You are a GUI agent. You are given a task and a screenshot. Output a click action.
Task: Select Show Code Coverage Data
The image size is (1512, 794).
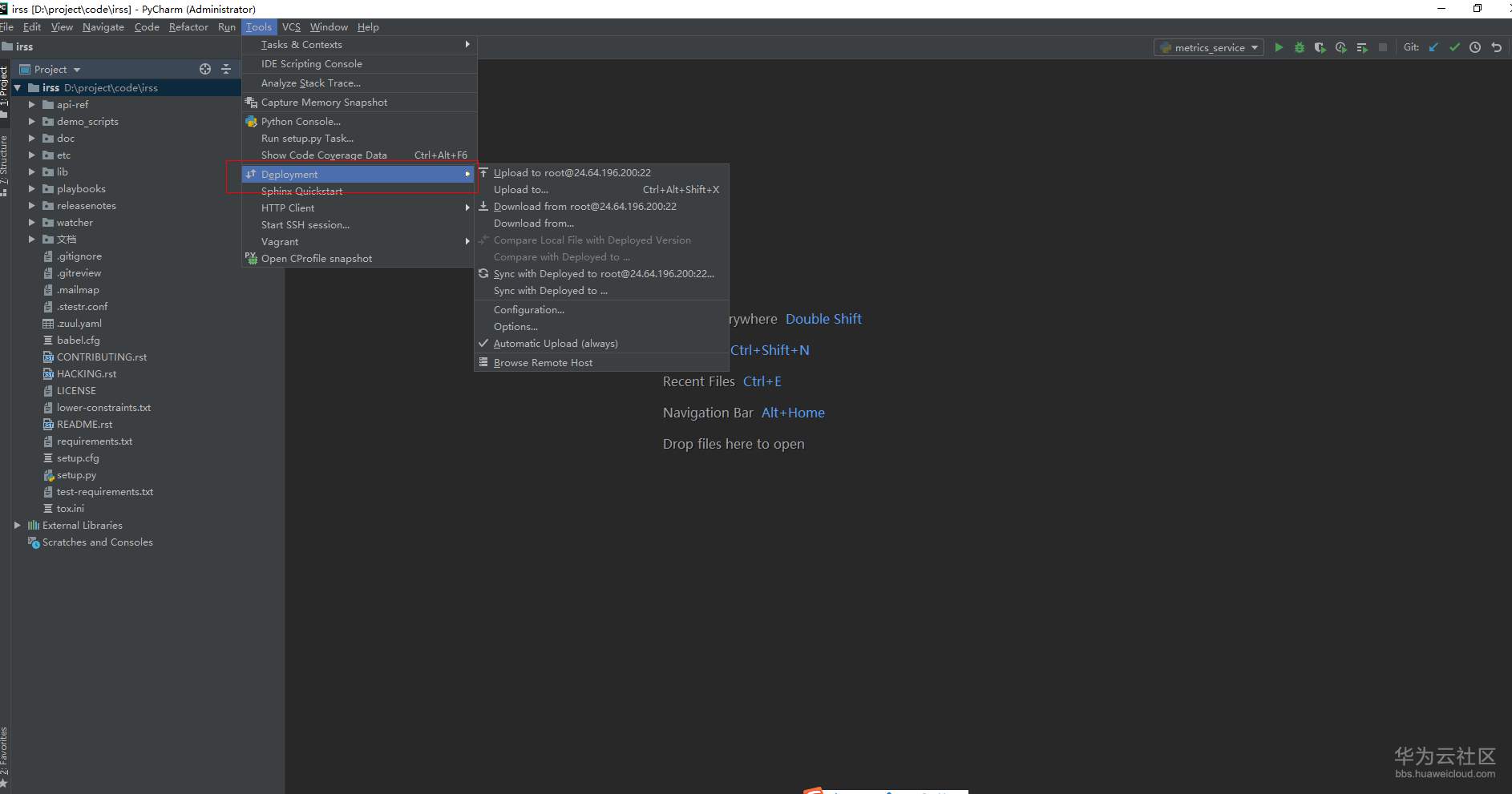(359, 155)
